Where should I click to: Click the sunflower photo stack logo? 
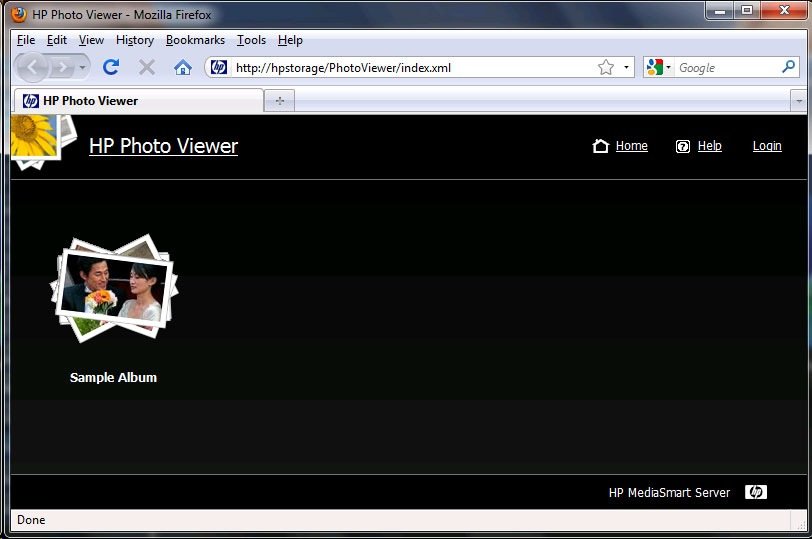point(42,142)
